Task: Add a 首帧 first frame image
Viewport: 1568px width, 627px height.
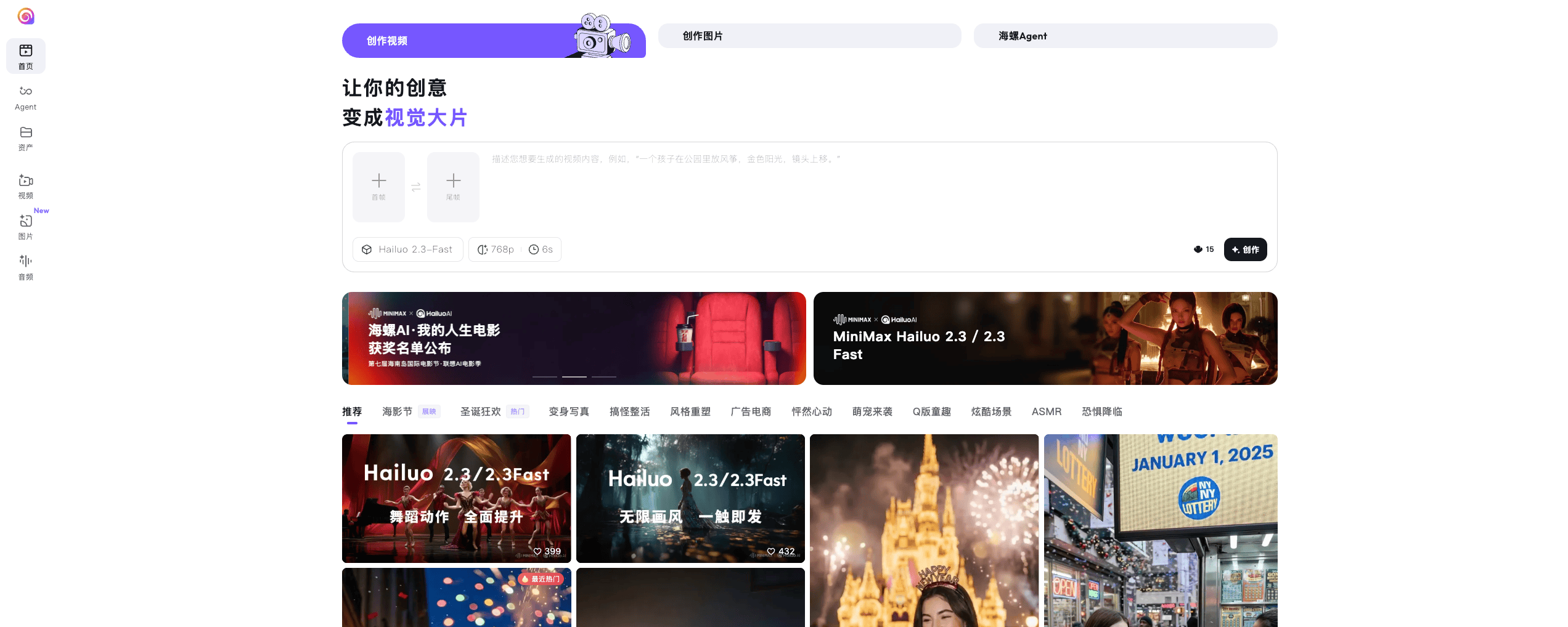Action: click(x=378, y=187)
